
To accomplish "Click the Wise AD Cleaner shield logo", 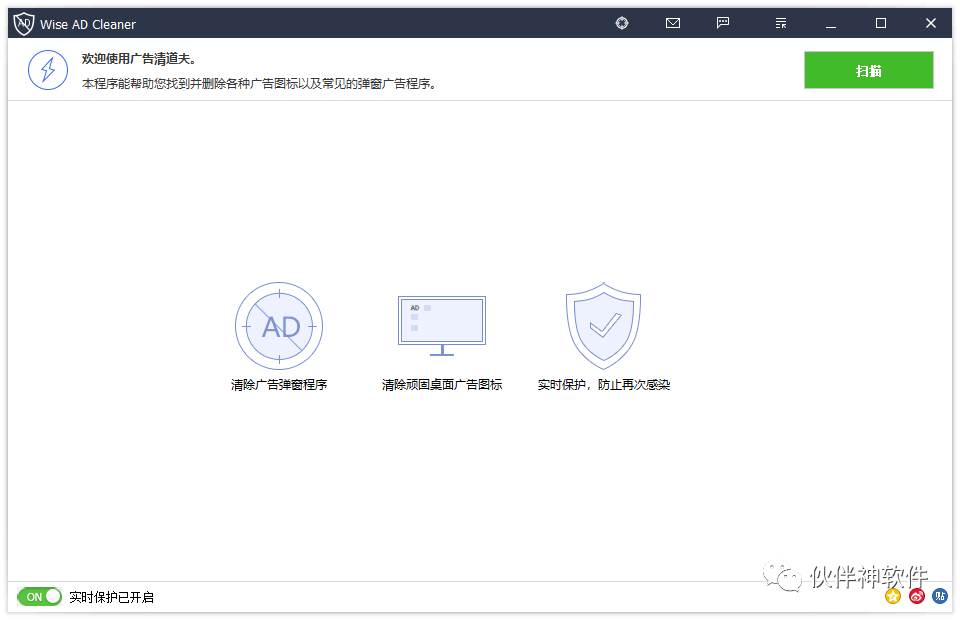I will coord(22,22).
